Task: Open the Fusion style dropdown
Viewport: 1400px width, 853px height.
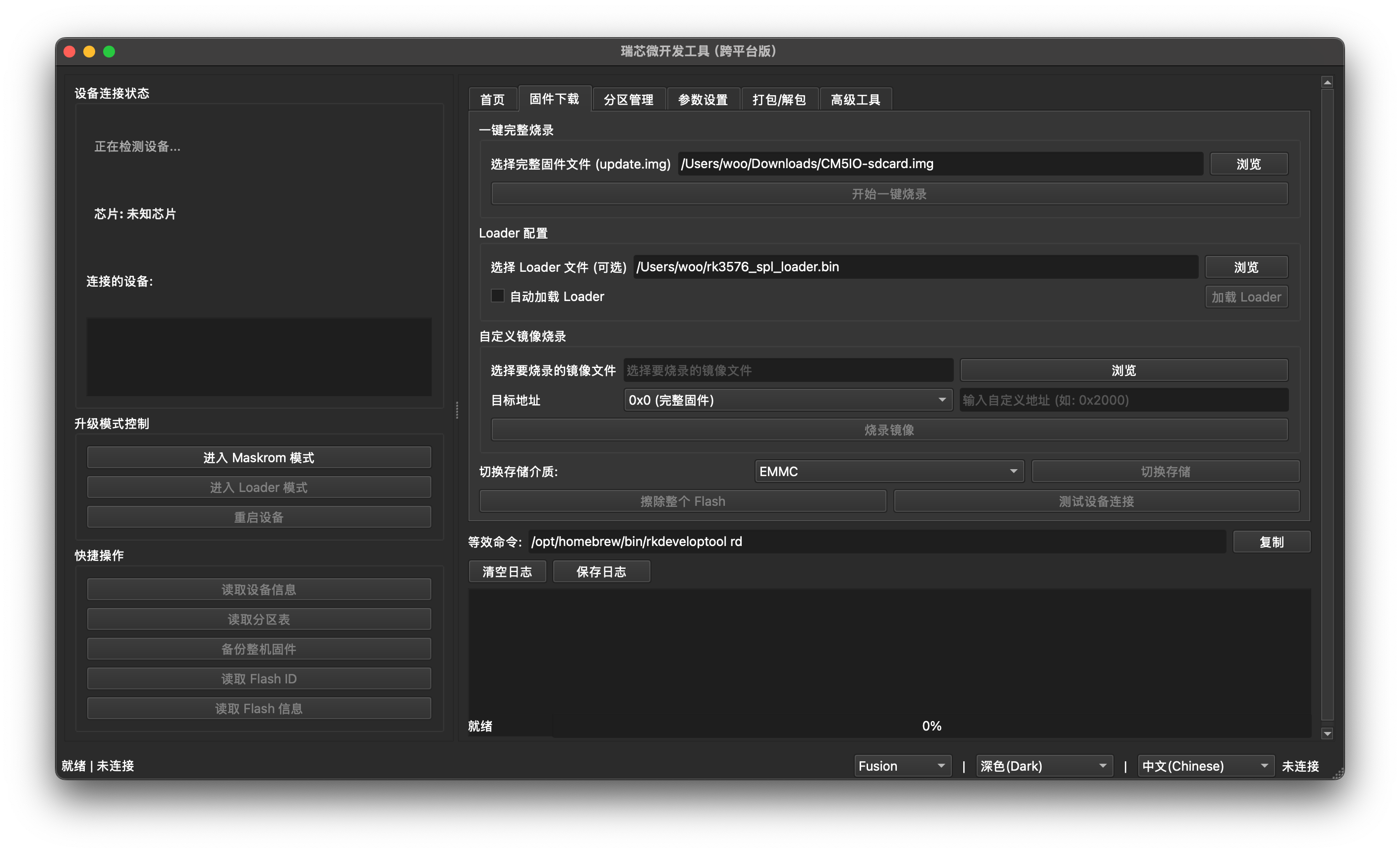Action: tap(902, 766)
